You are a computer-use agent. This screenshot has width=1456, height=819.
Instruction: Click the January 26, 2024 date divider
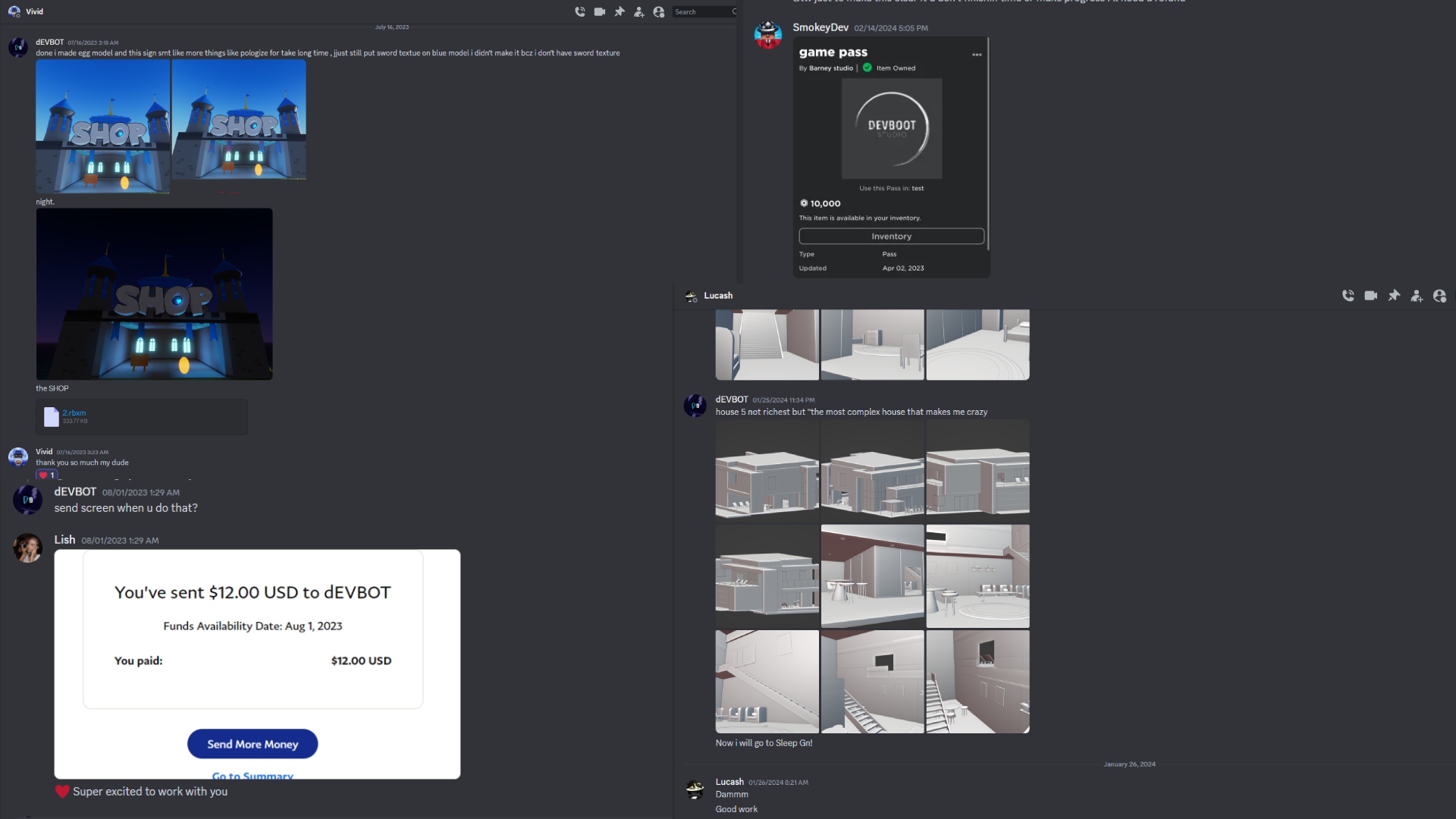[1129, 764]
